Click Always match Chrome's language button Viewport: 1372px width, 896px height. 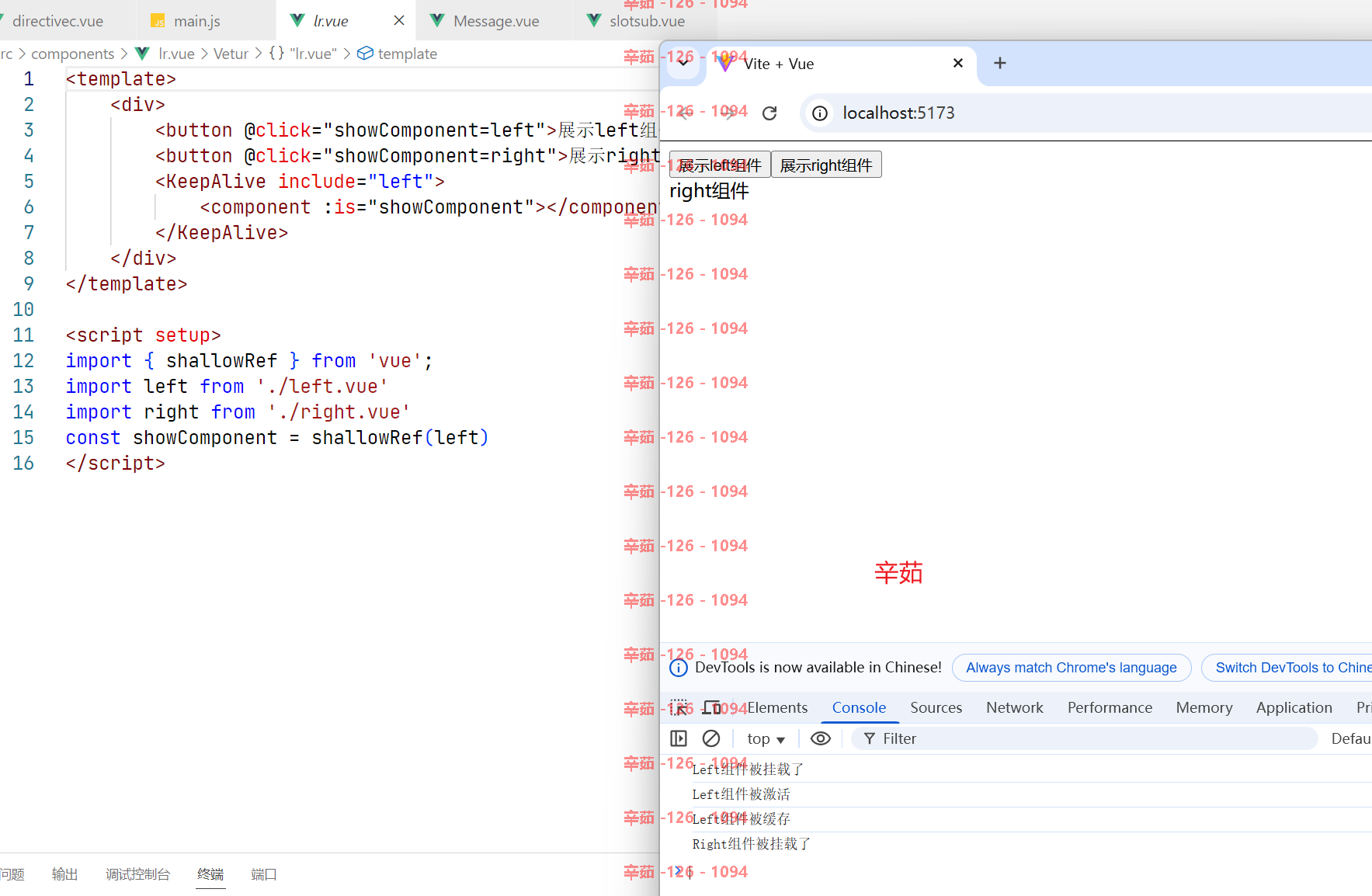(x=1072, y=668)
